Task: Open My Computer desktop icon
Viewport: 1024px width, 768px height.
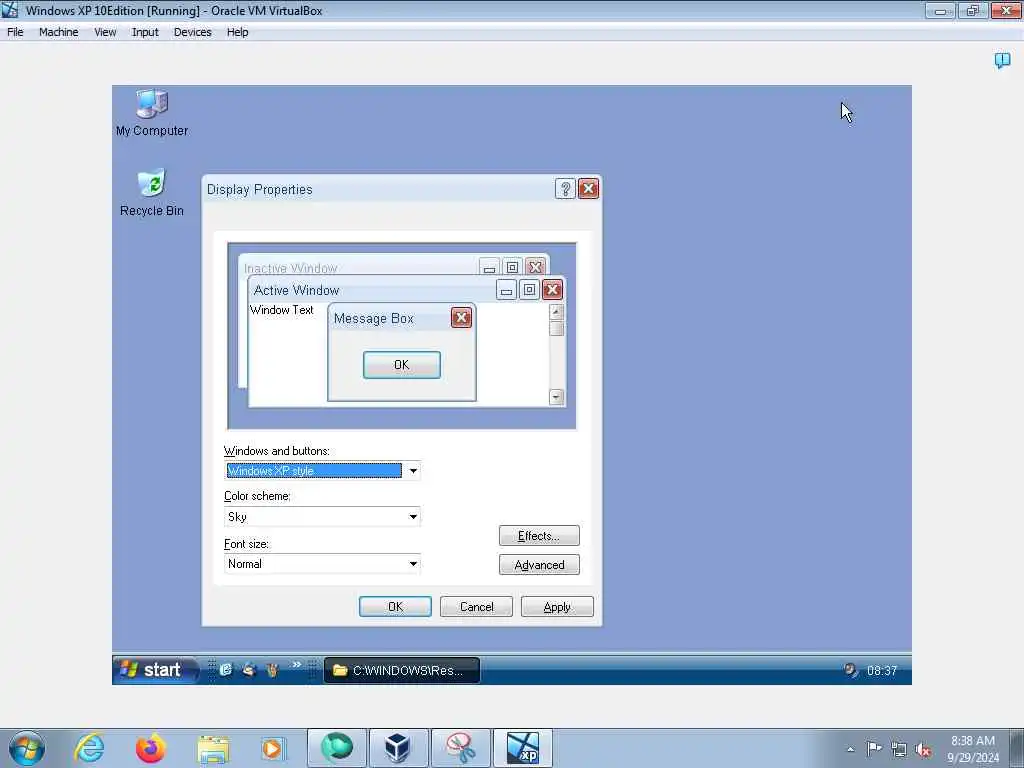Action: pyautogui.click(x=152, y=112)
